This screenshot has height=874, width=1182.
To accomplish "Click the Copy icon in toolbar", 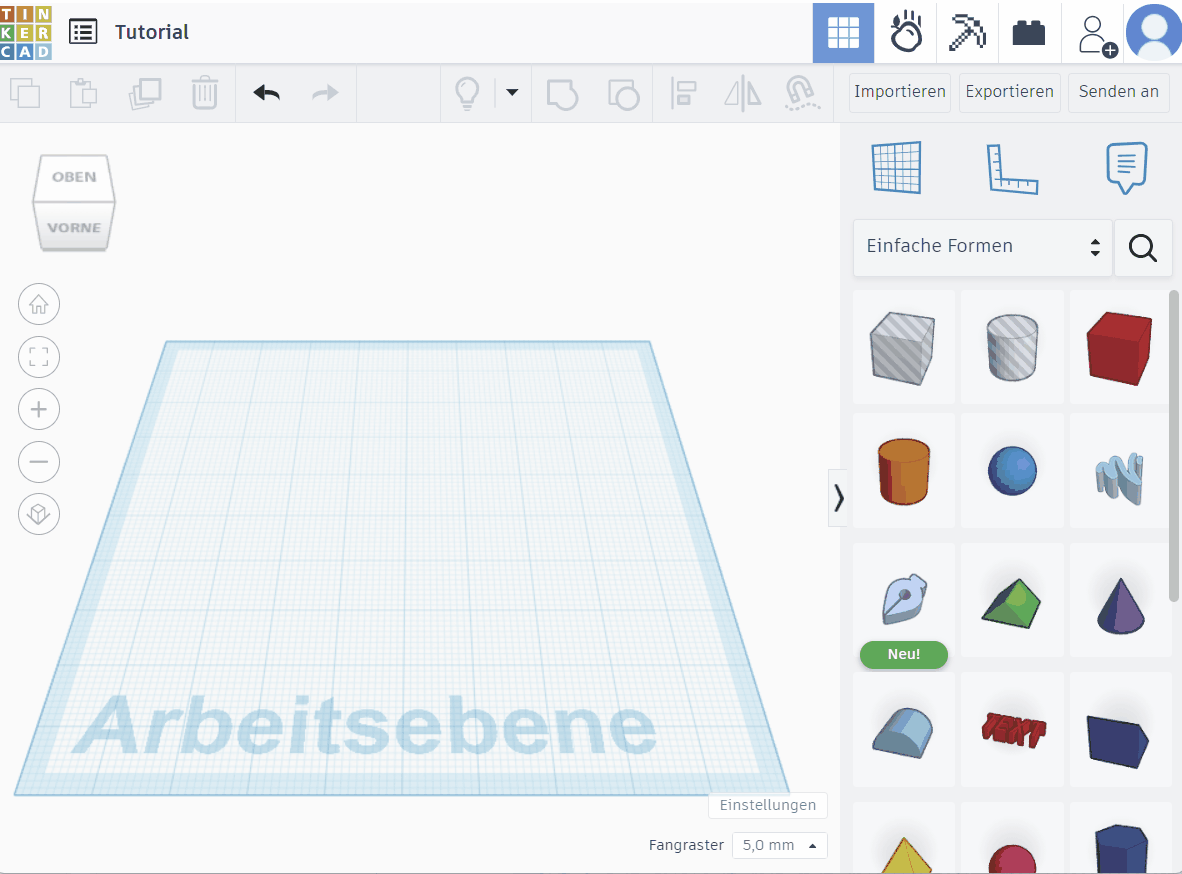I will (26, 94).
